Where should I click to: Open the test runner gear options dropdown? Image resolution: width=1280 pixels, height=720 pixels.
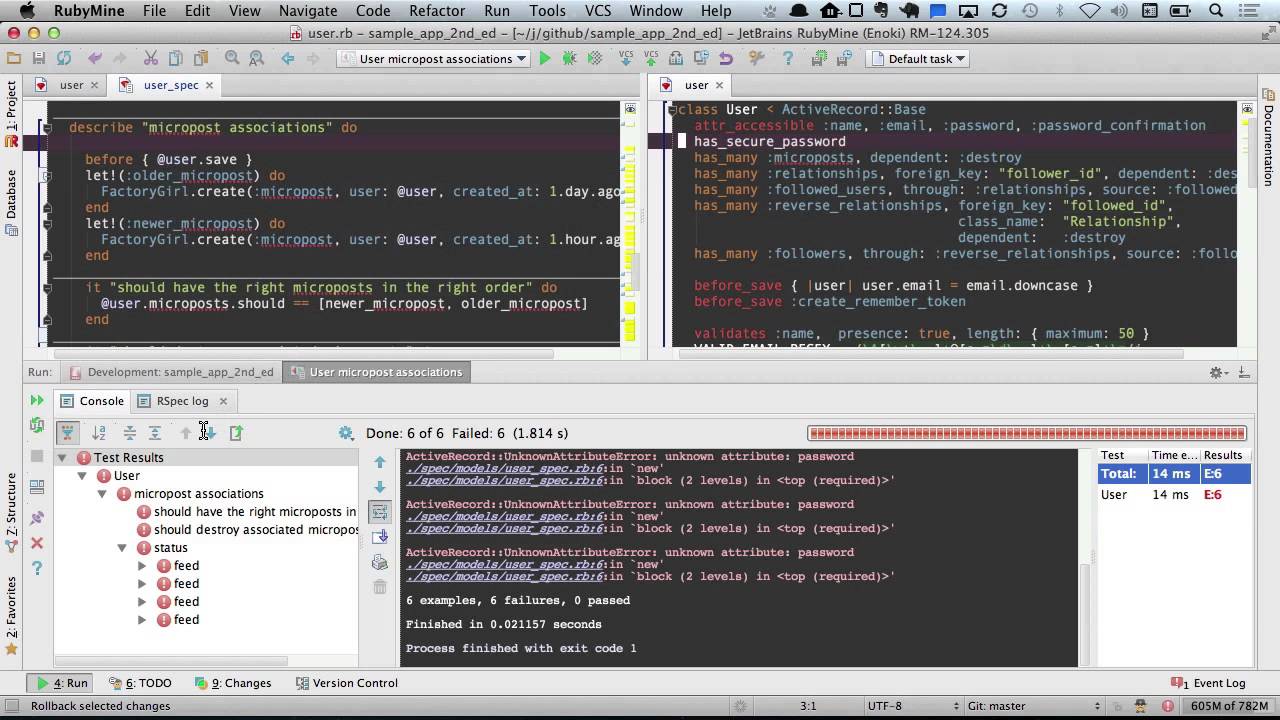[x=346, y=433]
